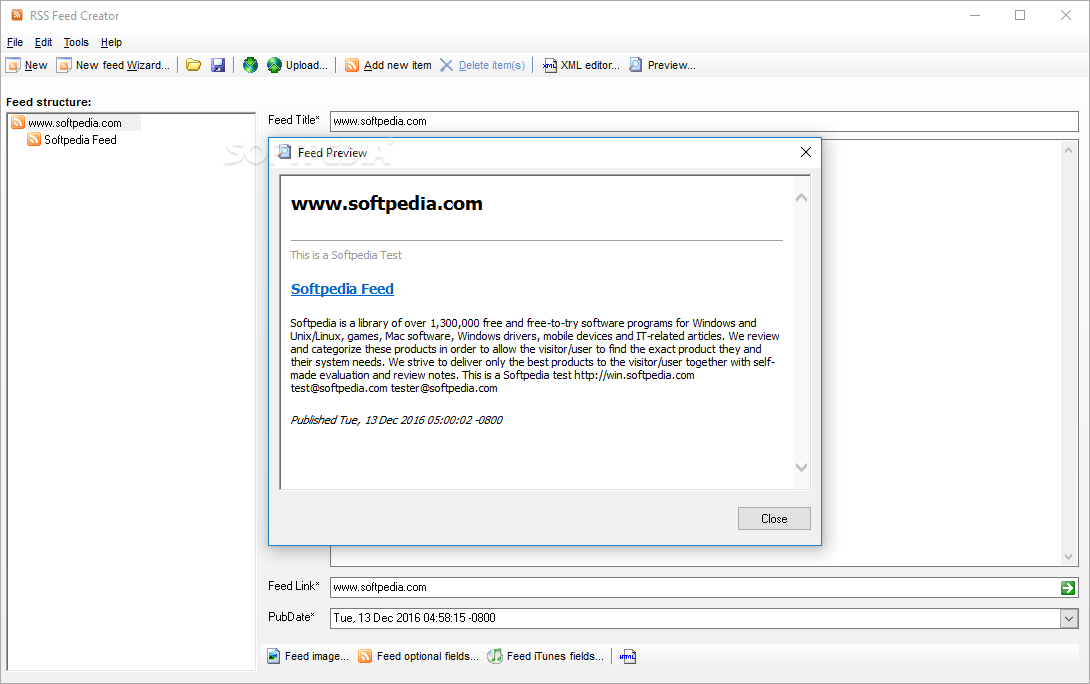
Task: Open Feed optional fields
Action: pos(418,656)
